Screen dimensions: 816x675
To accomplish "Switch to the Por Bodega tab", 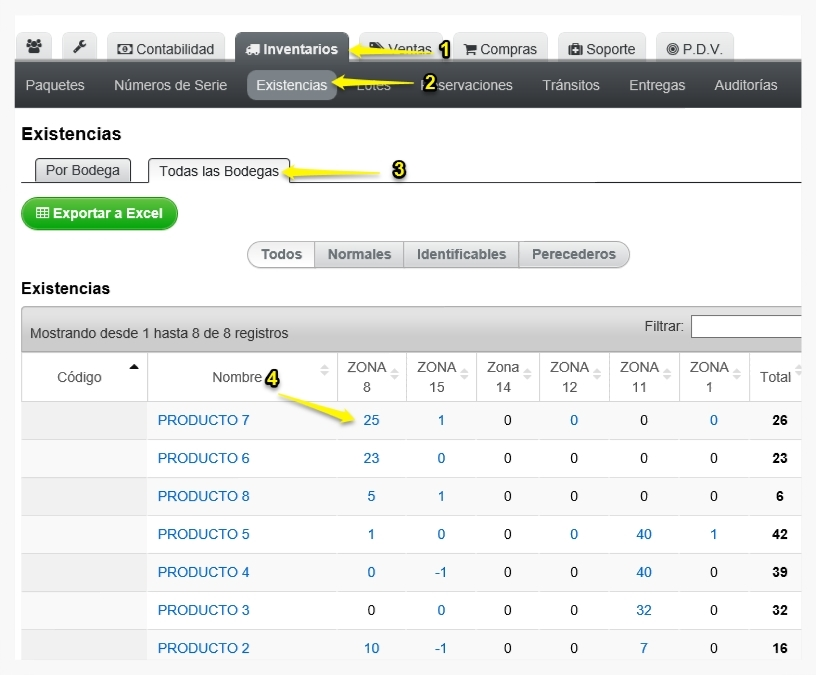I will pyautogui.click(x=83, y=170).
